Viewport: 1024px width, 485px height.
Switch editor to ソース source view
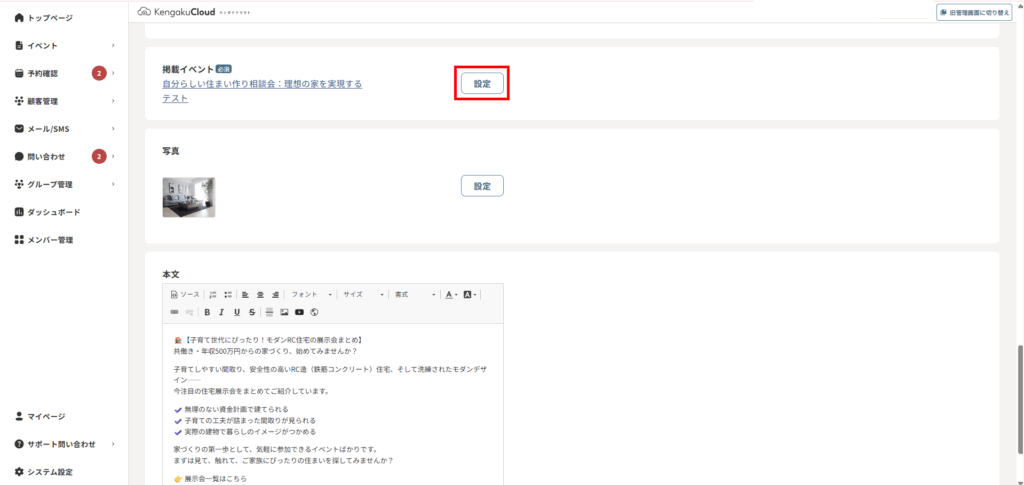[185, 295]
